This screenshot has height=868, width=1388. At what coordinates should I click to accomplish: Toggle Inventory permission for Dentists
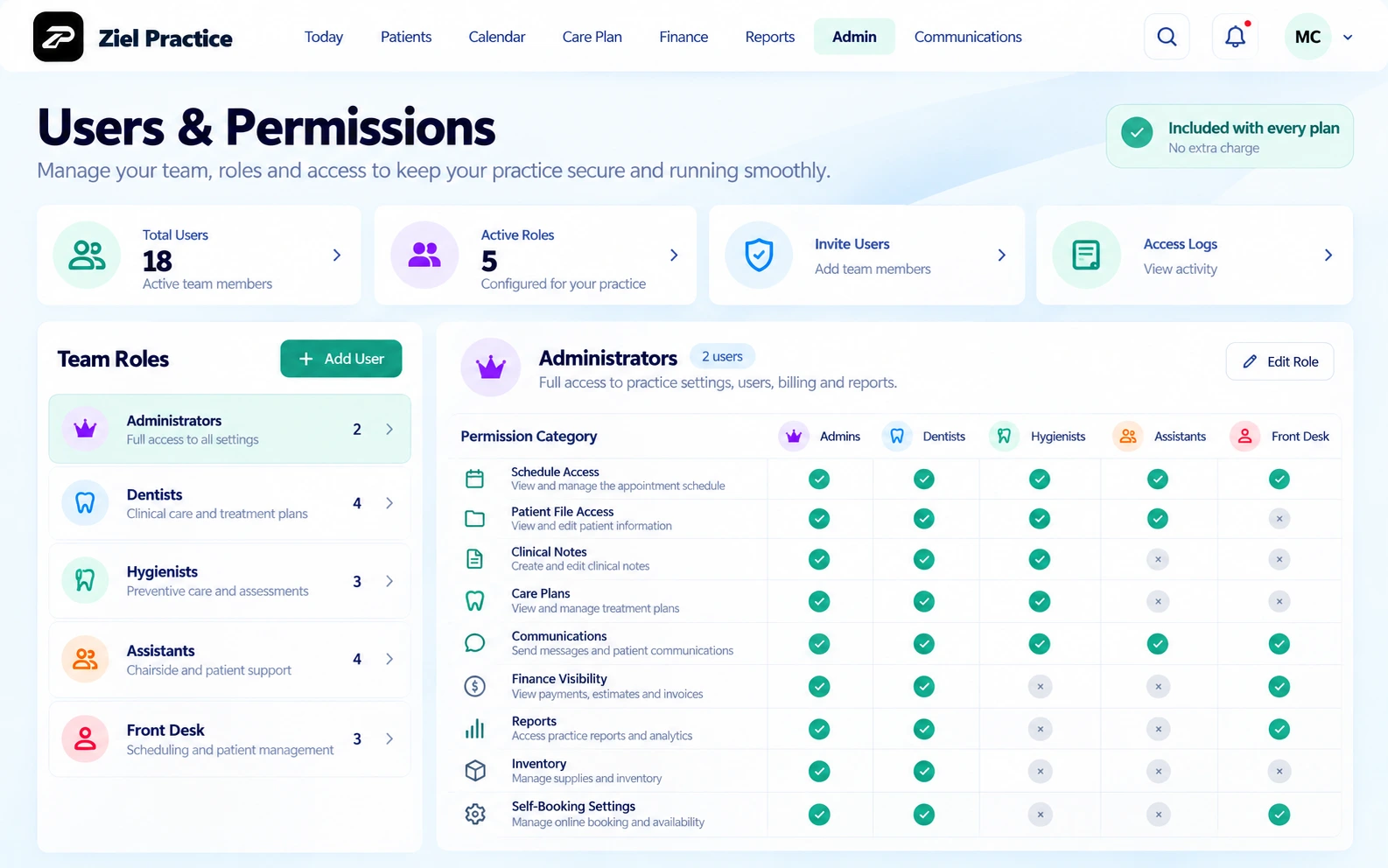(924, 771)
